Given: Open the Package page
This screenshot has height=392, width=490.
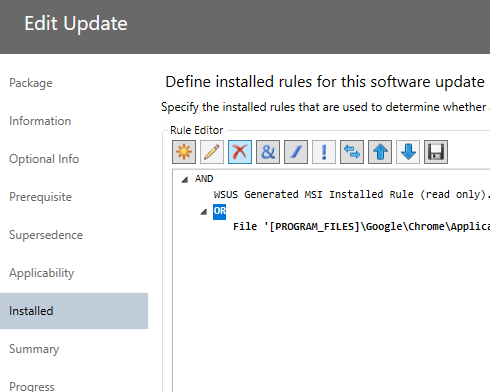Looking at the screenshot, I should click(31, 83).
